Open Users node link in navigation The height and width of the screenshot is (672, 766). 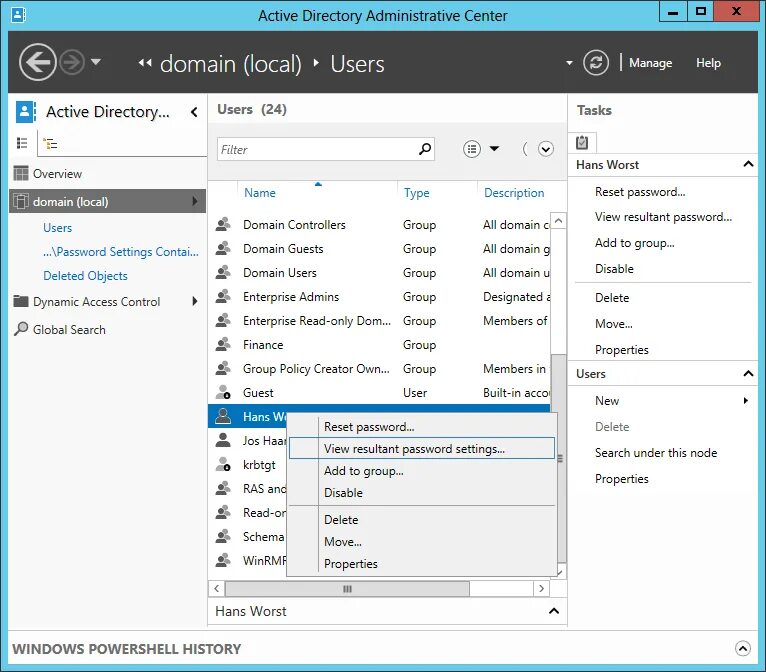58,228
